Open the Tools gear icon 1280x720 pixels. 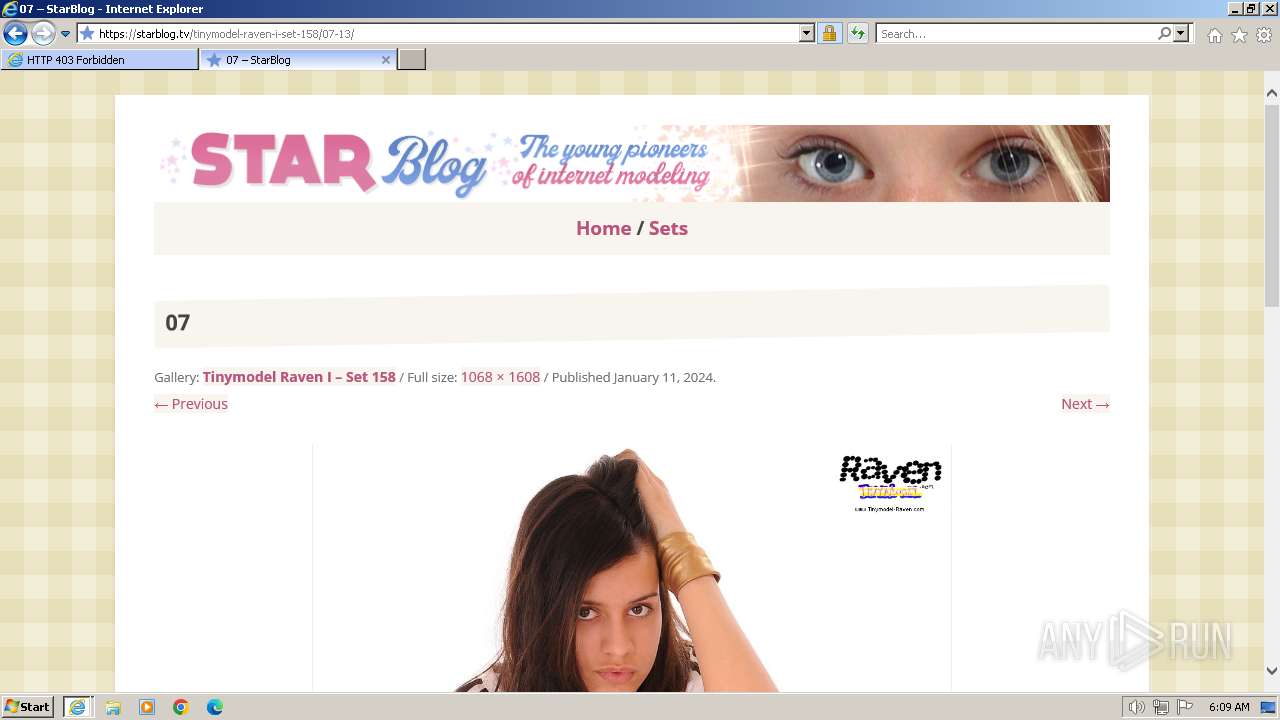click(x=1264, y=35)
